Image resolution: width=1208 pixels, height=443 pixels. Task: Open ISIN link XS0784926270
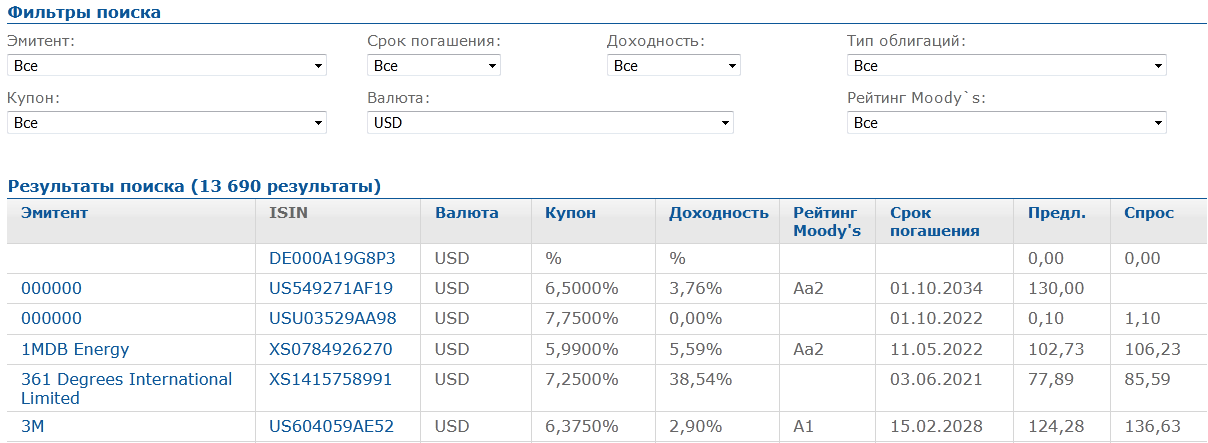click(x=331, y=350)
